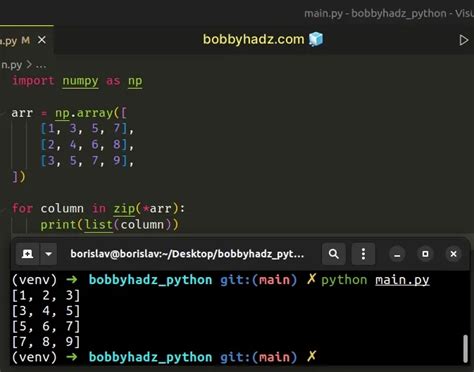The height and width of the screenshot is (372, 474).
Task: Click terminal scrollbar thumb
Action: [465, 349]
